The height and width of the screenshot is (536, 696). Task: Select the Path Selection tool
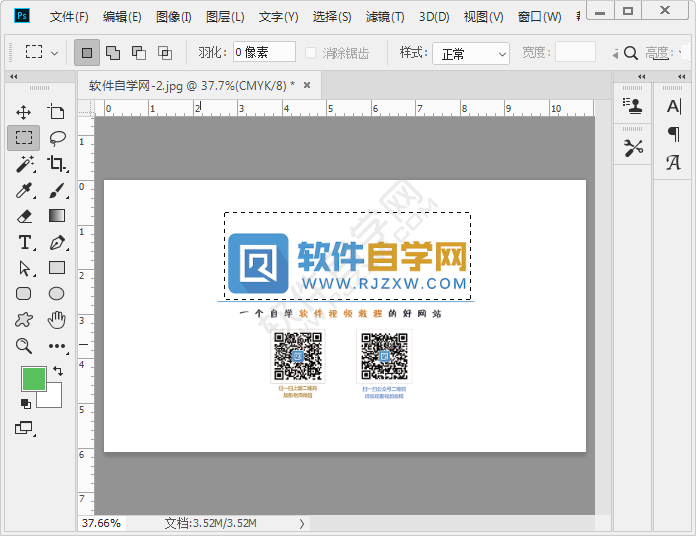[25, 268]
